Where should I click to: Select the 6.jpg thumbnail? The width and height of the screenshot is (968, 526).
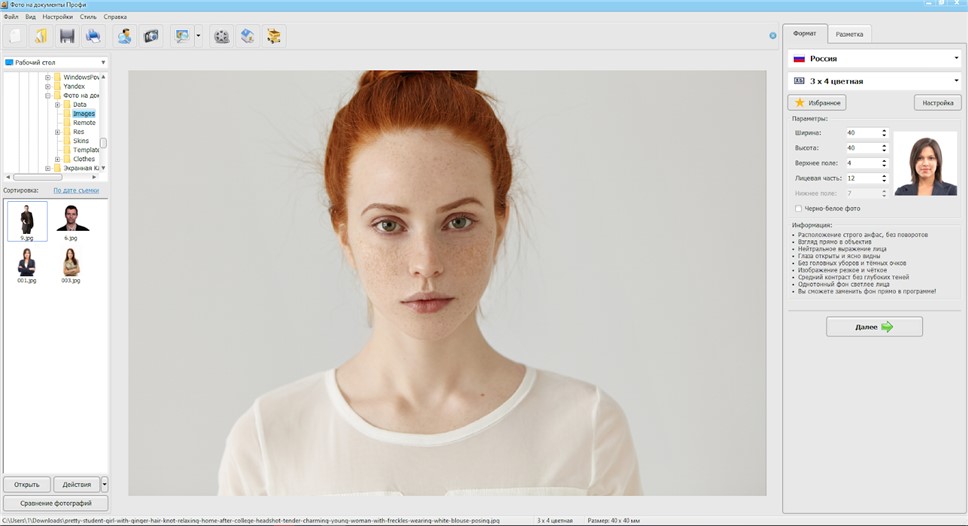click(71, 222)
